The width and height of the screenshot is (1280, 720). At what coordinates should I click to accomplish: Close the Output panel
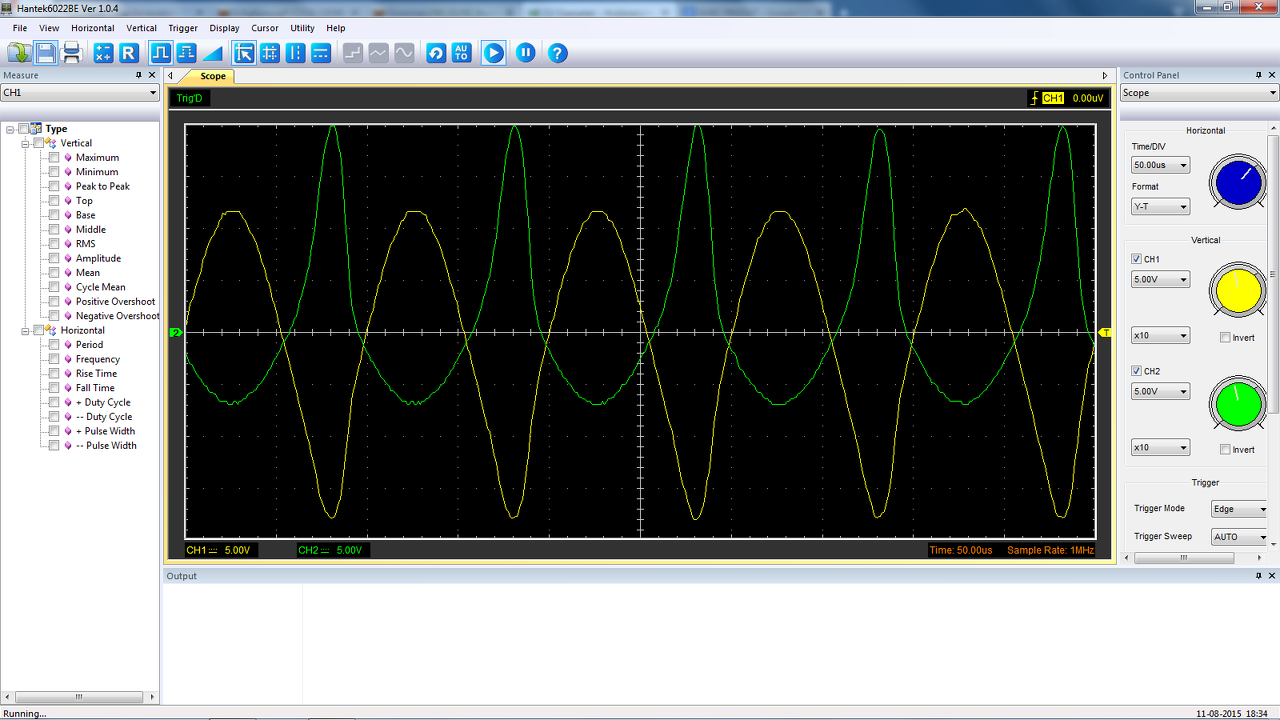1273,576
